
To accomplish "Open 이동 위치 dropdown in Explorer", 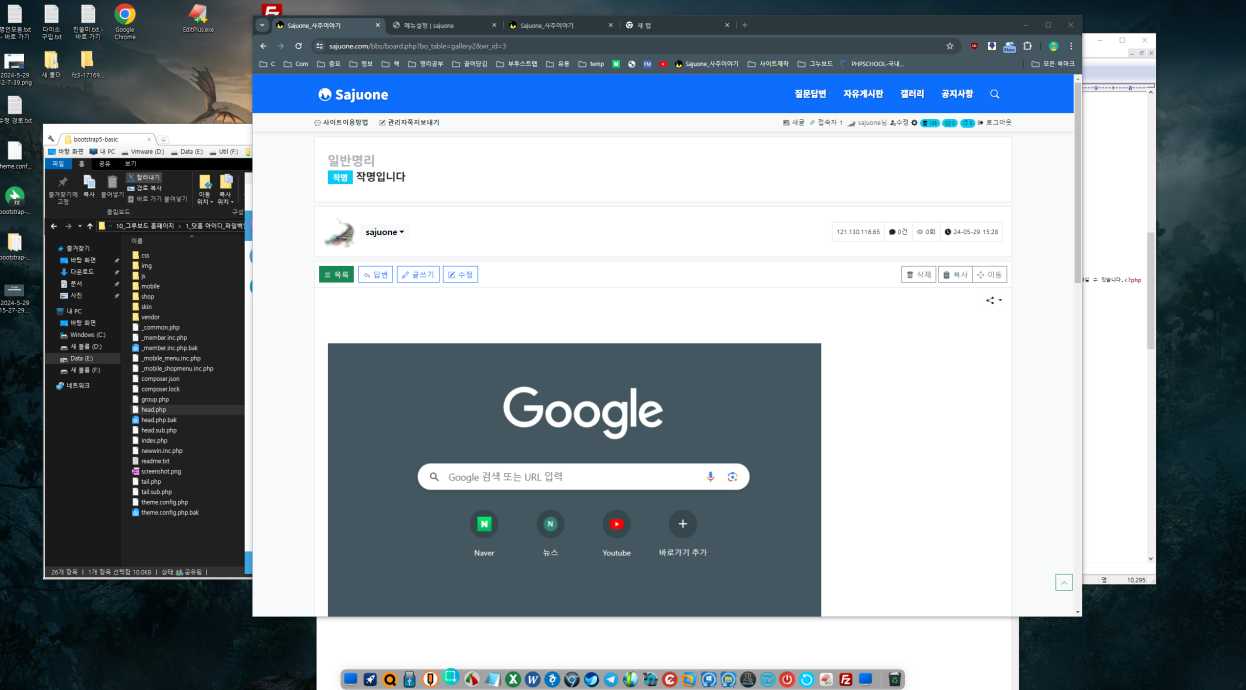I will pos(204,188).
